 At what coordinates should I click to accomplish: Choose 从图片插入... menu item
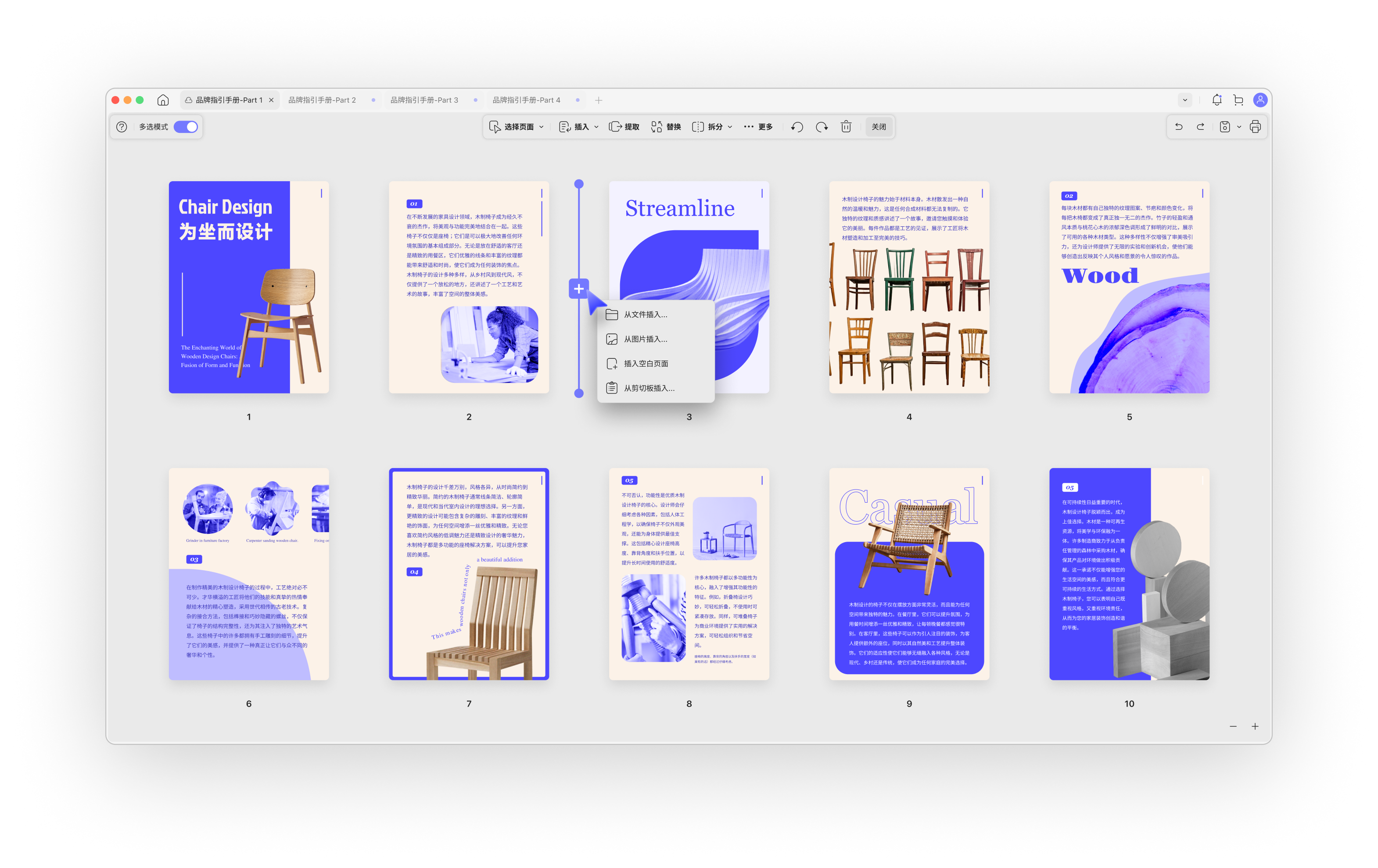(656, 339)
